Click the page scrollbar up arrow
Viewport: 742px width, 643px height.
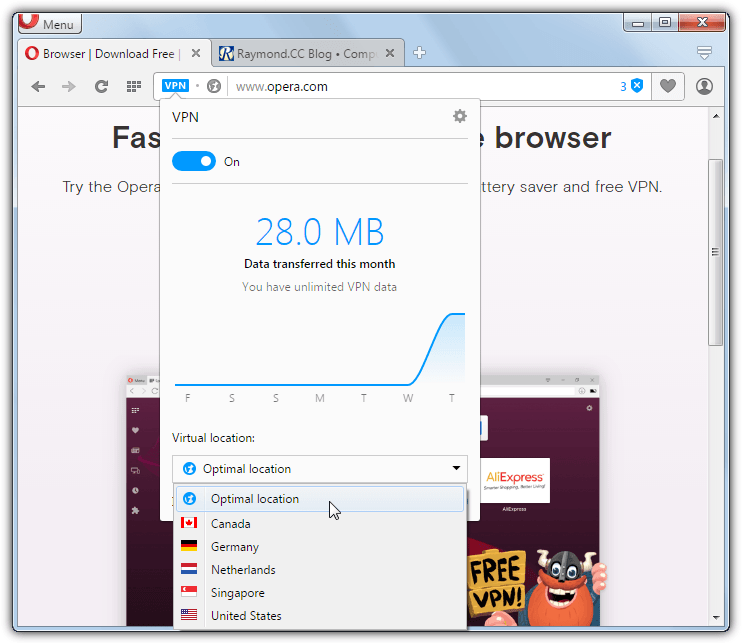716,116
